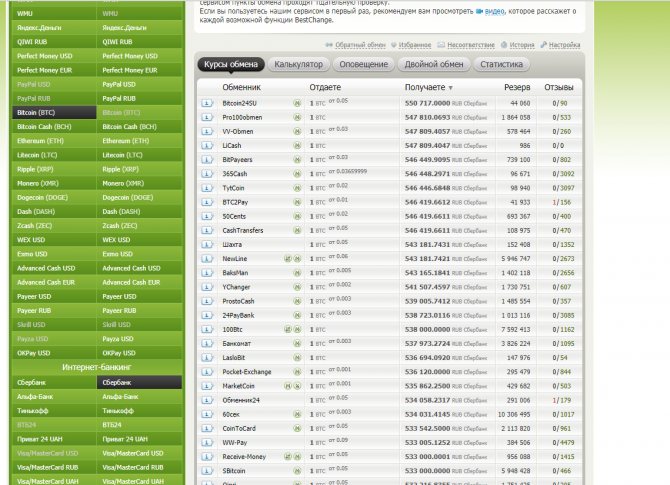Open the Pro100obmen exchanger link
Viewport: 670px width, 485px height.
click(240, 117)
